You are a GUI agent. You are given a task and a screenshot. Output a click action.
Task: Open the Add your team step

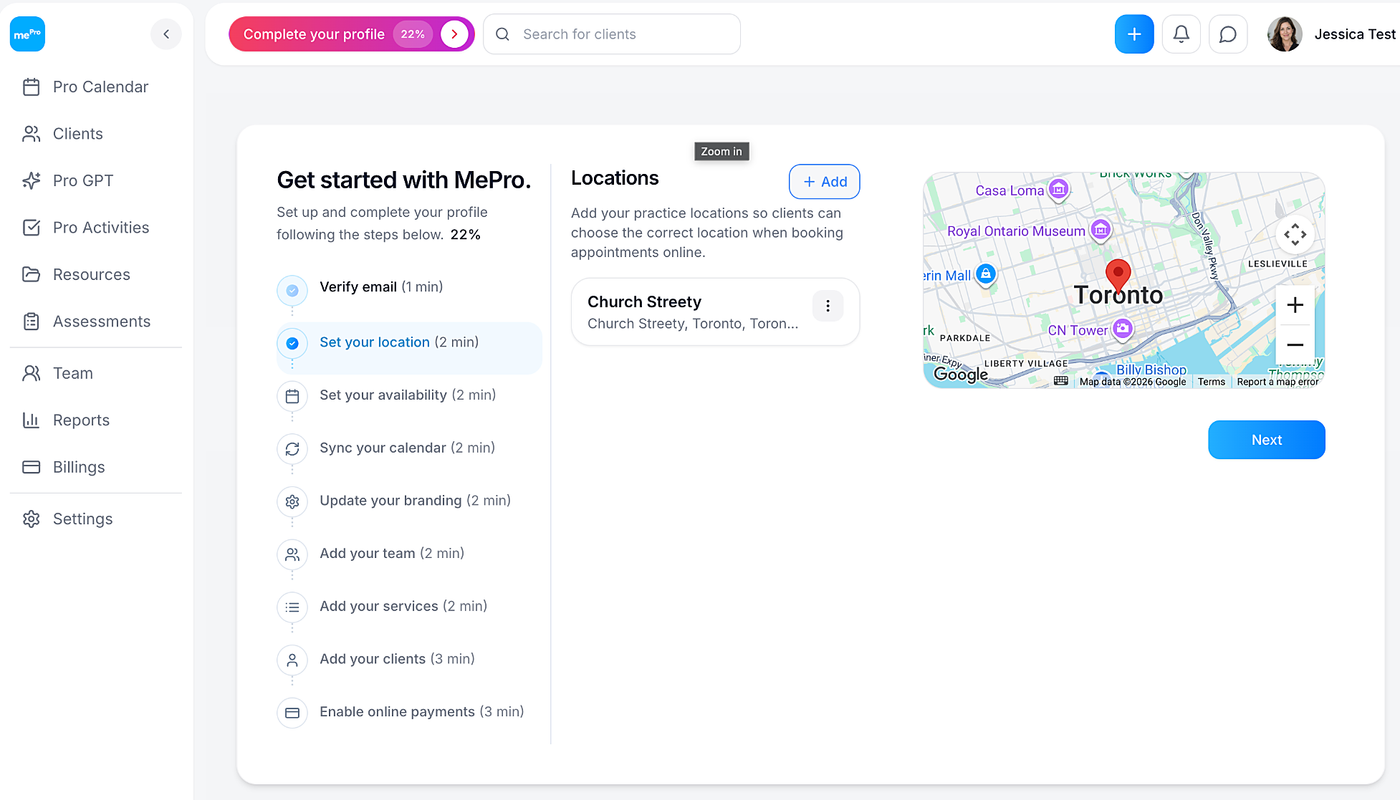click(409, 554)
